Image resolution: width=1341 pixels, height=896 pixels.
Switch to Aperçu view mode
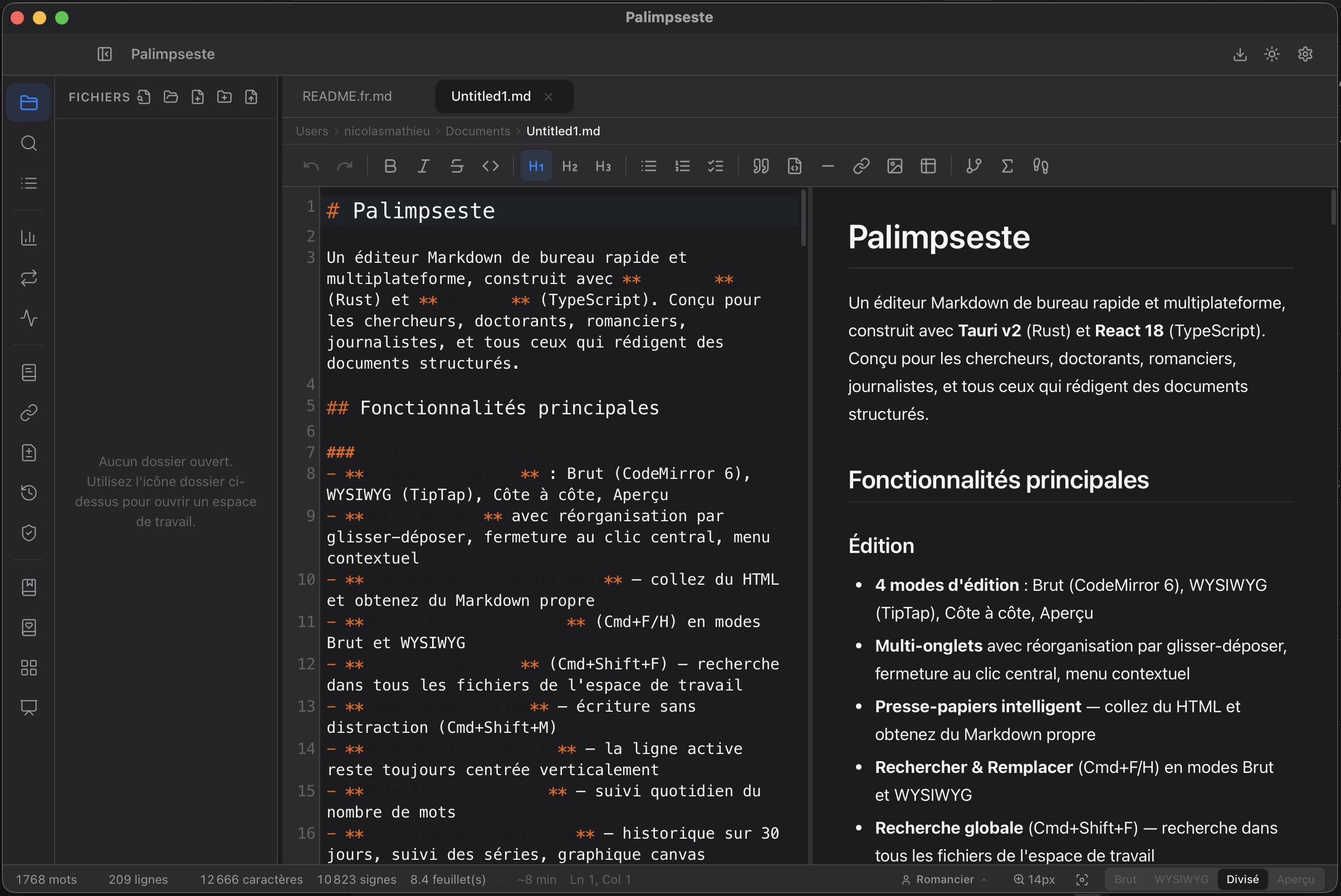pyautogui.click(x=1295, y=879)
